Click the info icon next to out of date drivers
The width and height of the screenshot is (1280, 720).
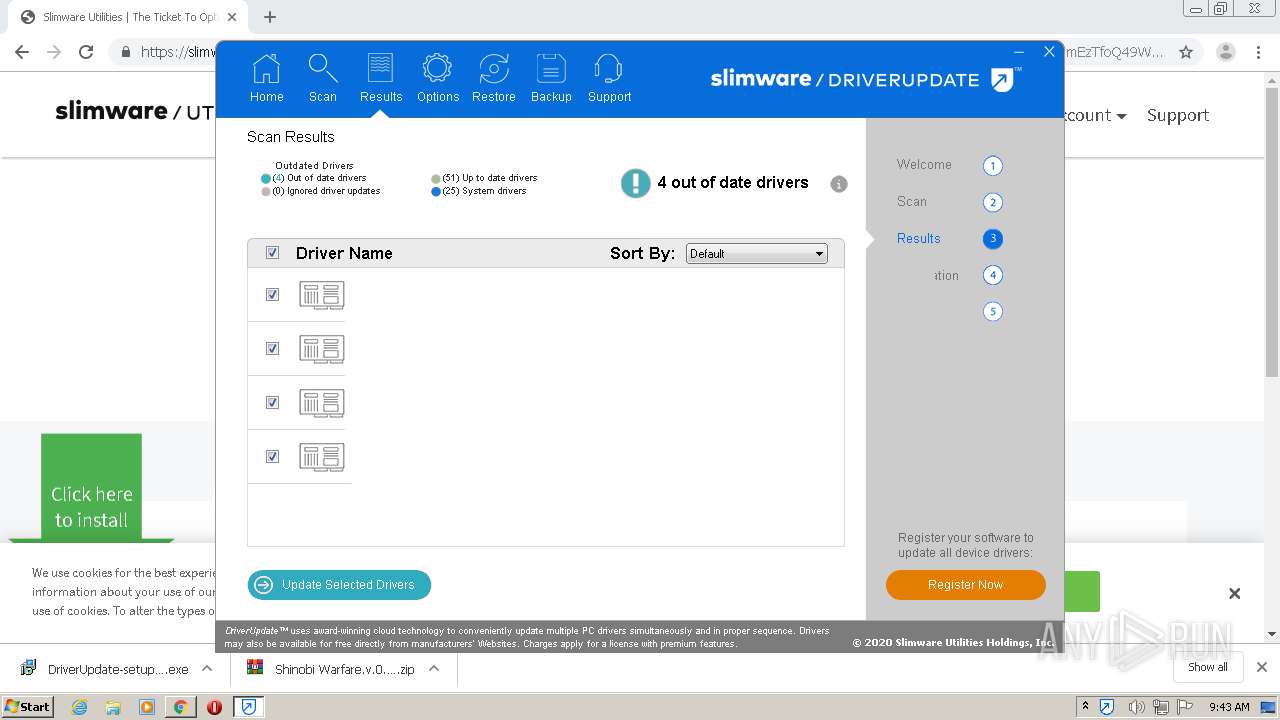tap(839, 184)
